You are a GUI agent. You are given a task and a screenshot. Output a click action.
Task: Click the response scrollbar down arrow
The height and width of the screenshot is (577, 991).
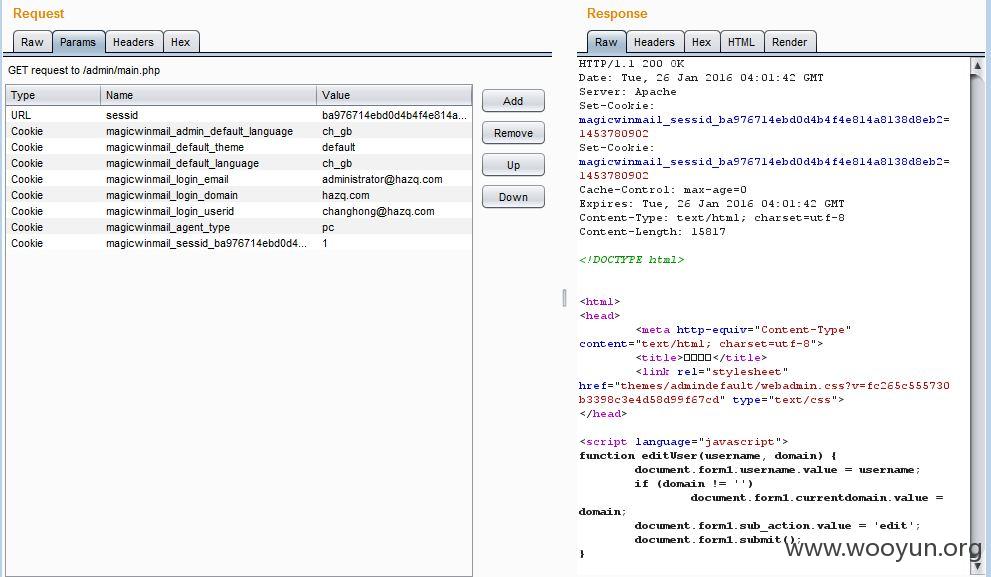pyautogui.click(x=977, y=566)
